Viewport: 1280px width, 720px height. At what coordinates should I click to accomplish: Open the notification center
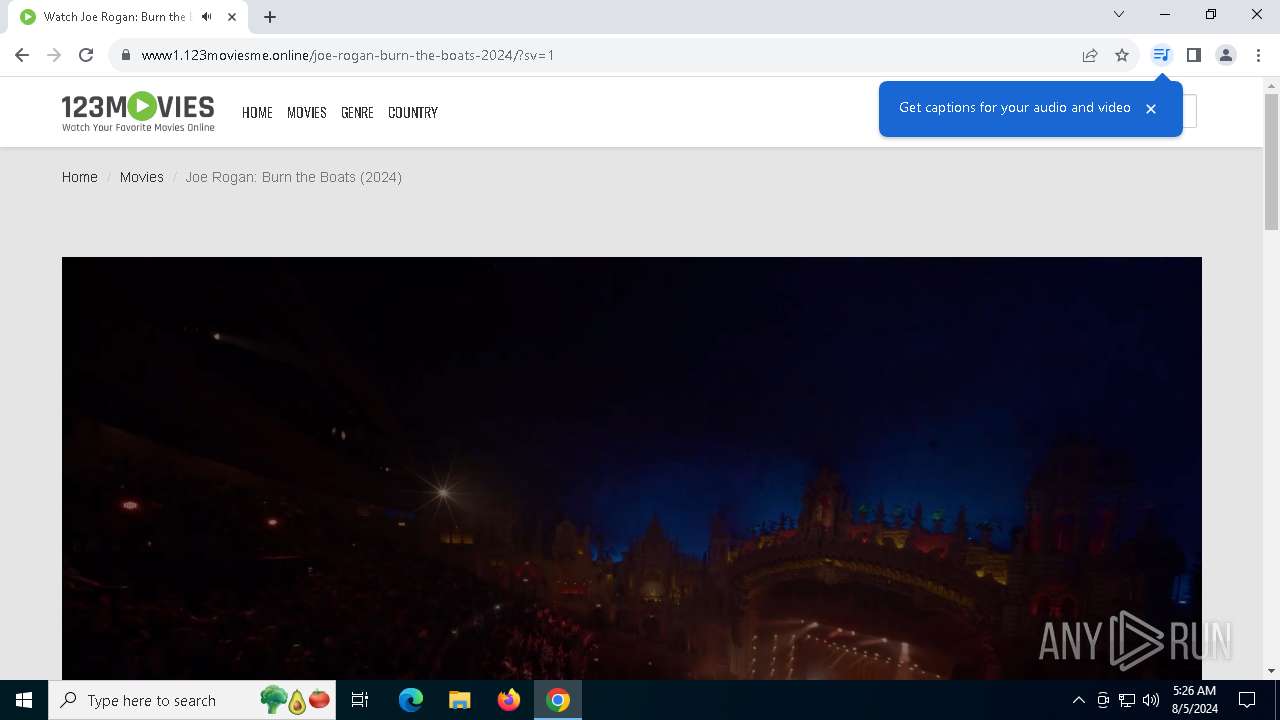click(x=1247, y=700)
